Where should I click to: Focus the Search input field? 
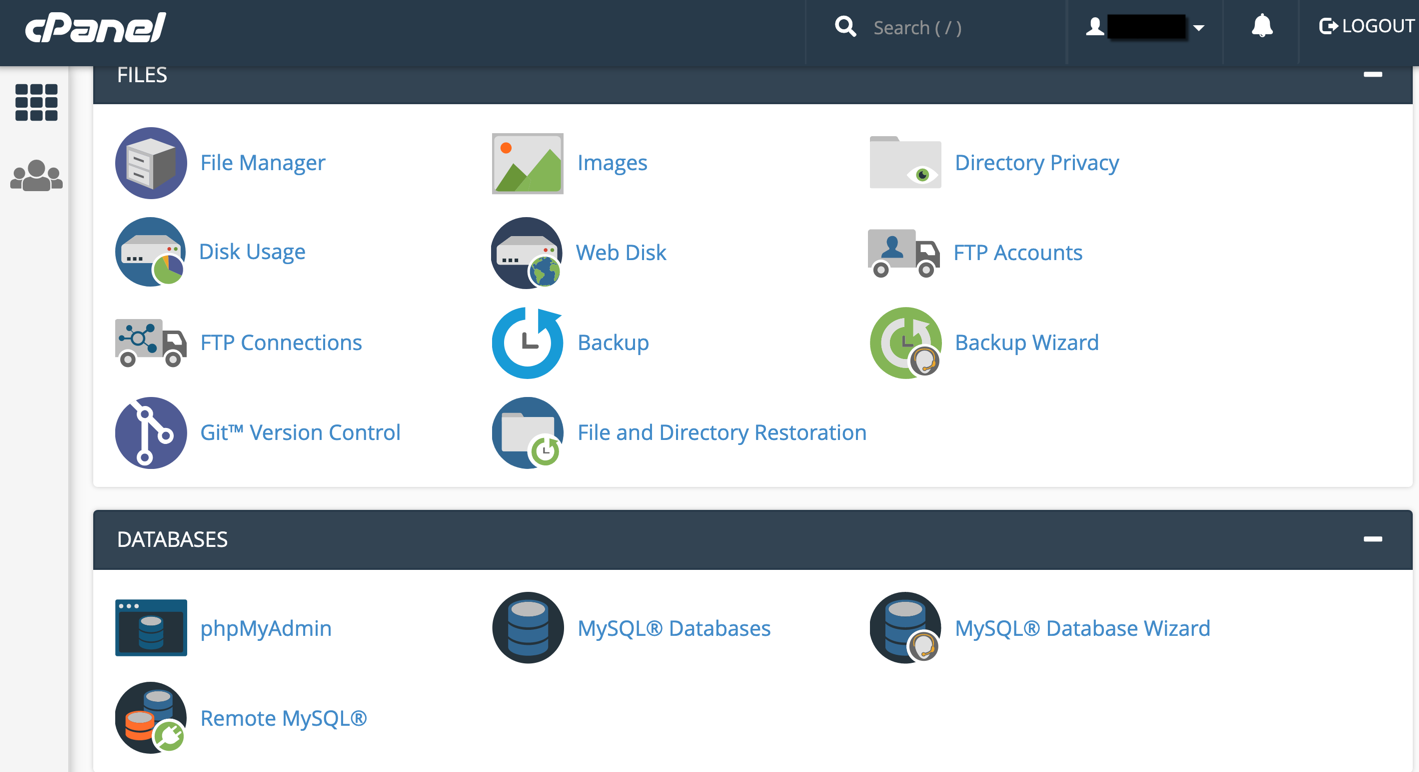pyautogui.click(x=950, y=28)
